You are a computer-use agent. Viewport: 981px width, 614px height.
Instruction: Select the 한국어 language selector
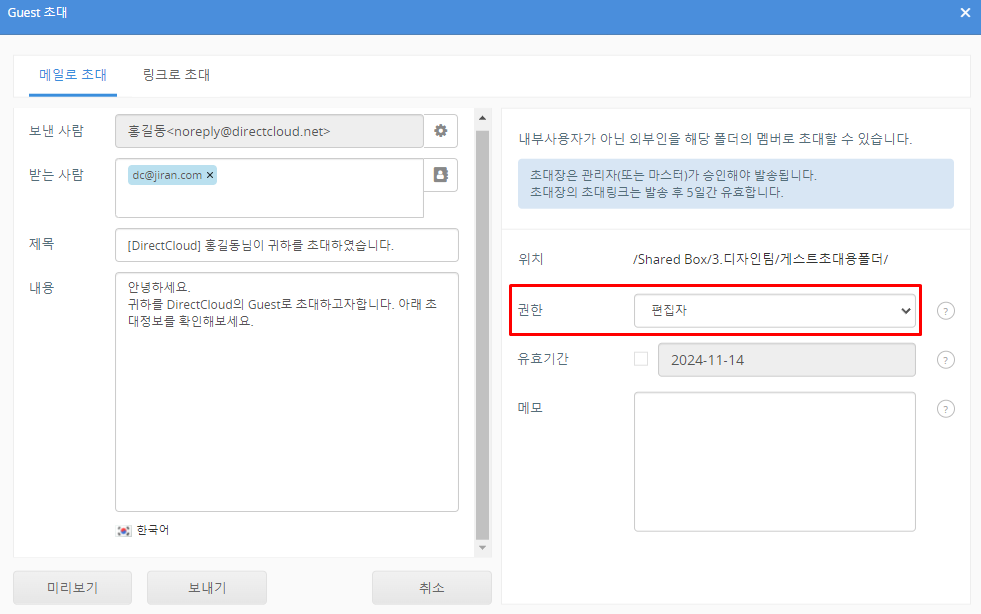click(152, 531)
